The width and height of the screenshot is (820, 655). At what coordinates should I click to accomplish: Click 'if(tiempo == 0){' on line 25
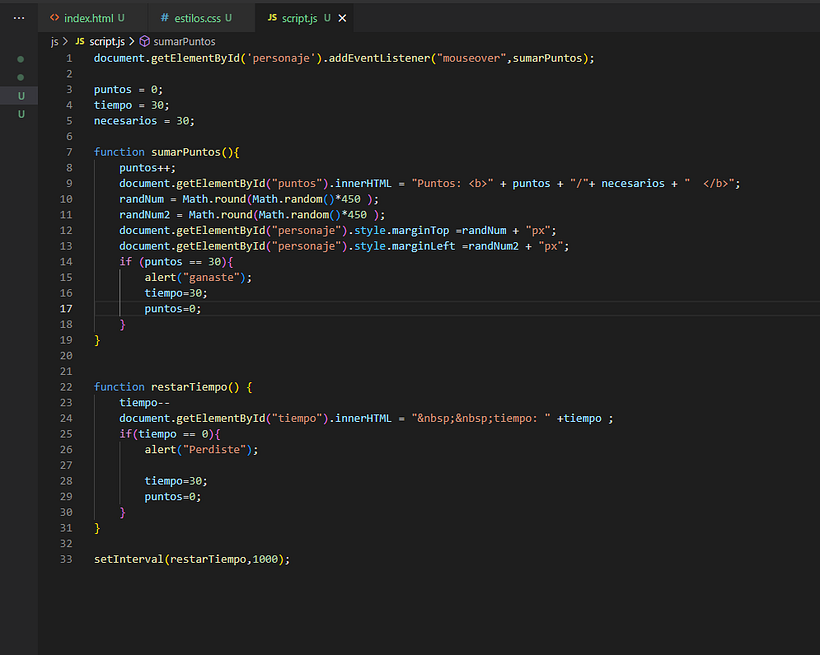(x=170, y=434)
